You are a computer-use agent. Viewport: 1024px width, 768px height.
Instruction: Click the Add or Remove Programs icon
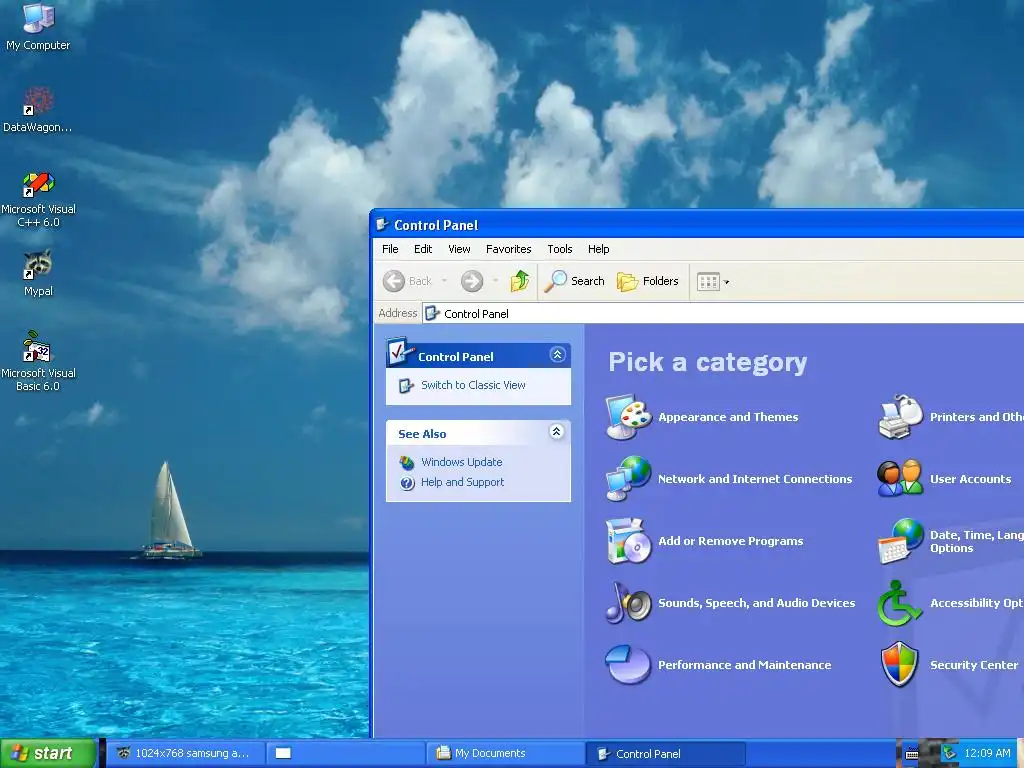click(628, 541)
